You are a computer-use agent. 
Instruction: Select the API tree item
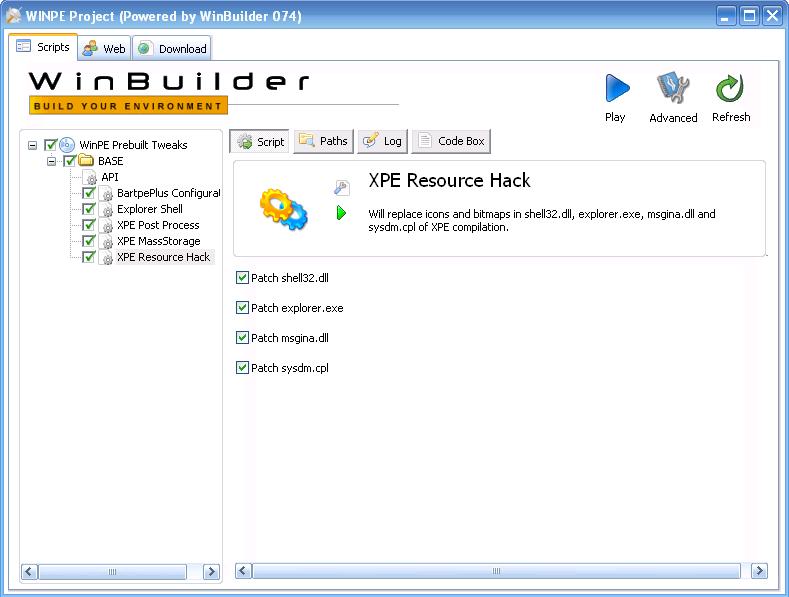110,177
